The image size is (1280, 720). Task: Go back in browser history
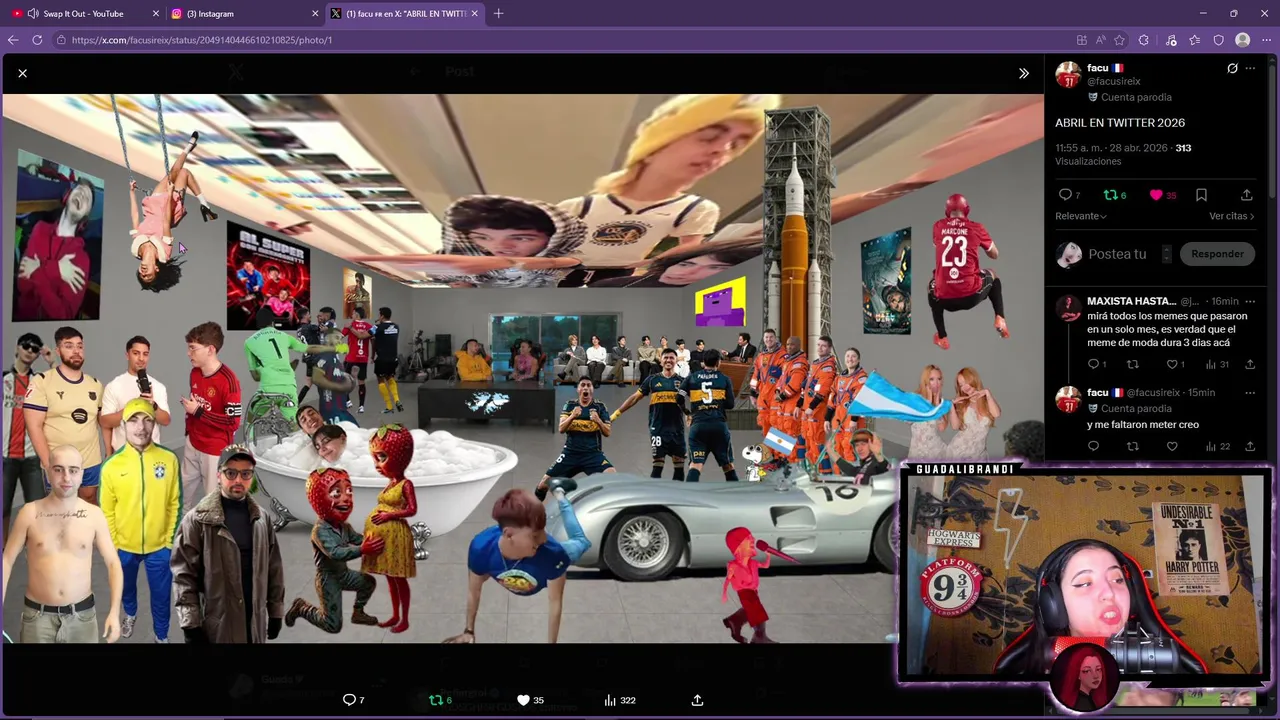coord(13,40)
